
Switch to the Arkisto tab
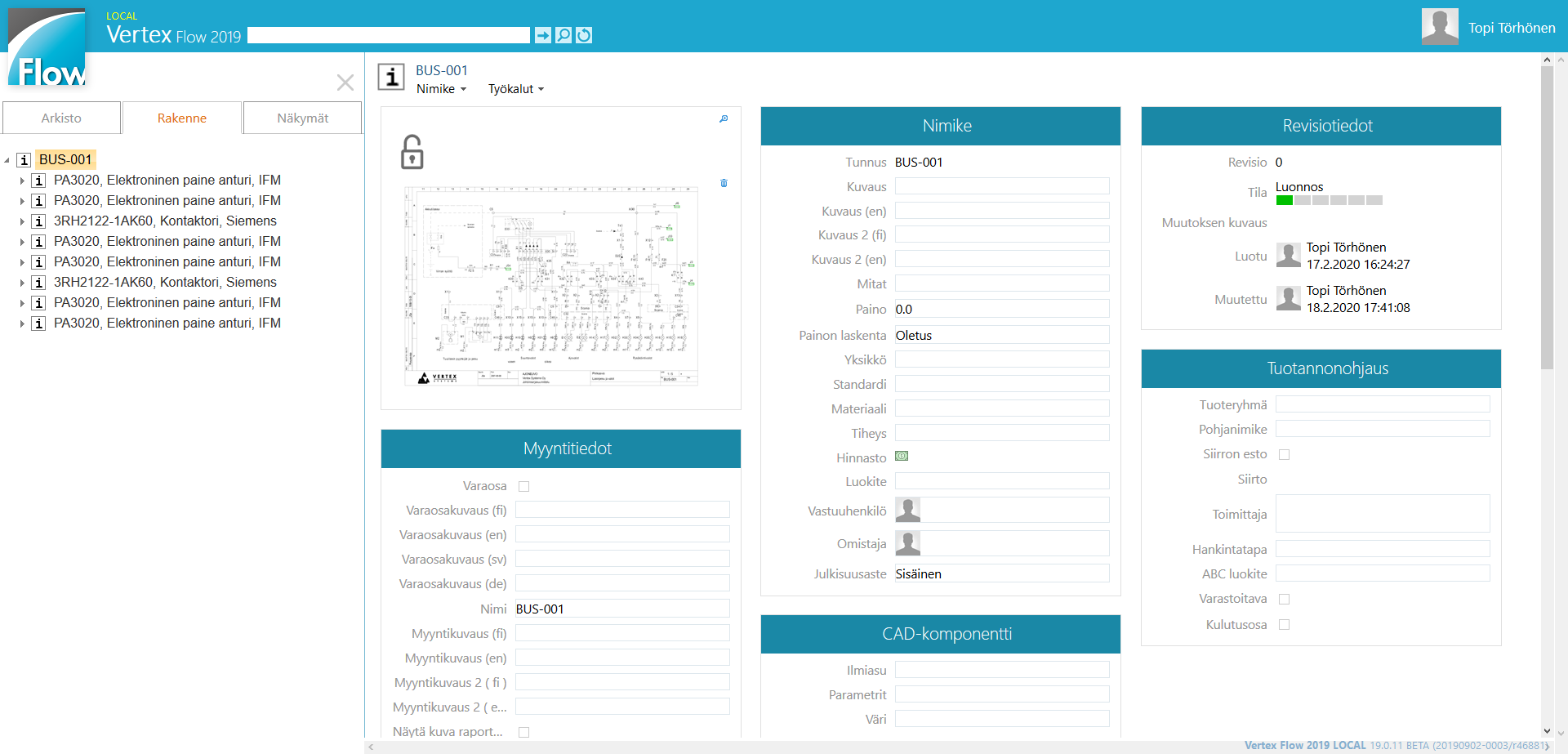tap(61, 118)
